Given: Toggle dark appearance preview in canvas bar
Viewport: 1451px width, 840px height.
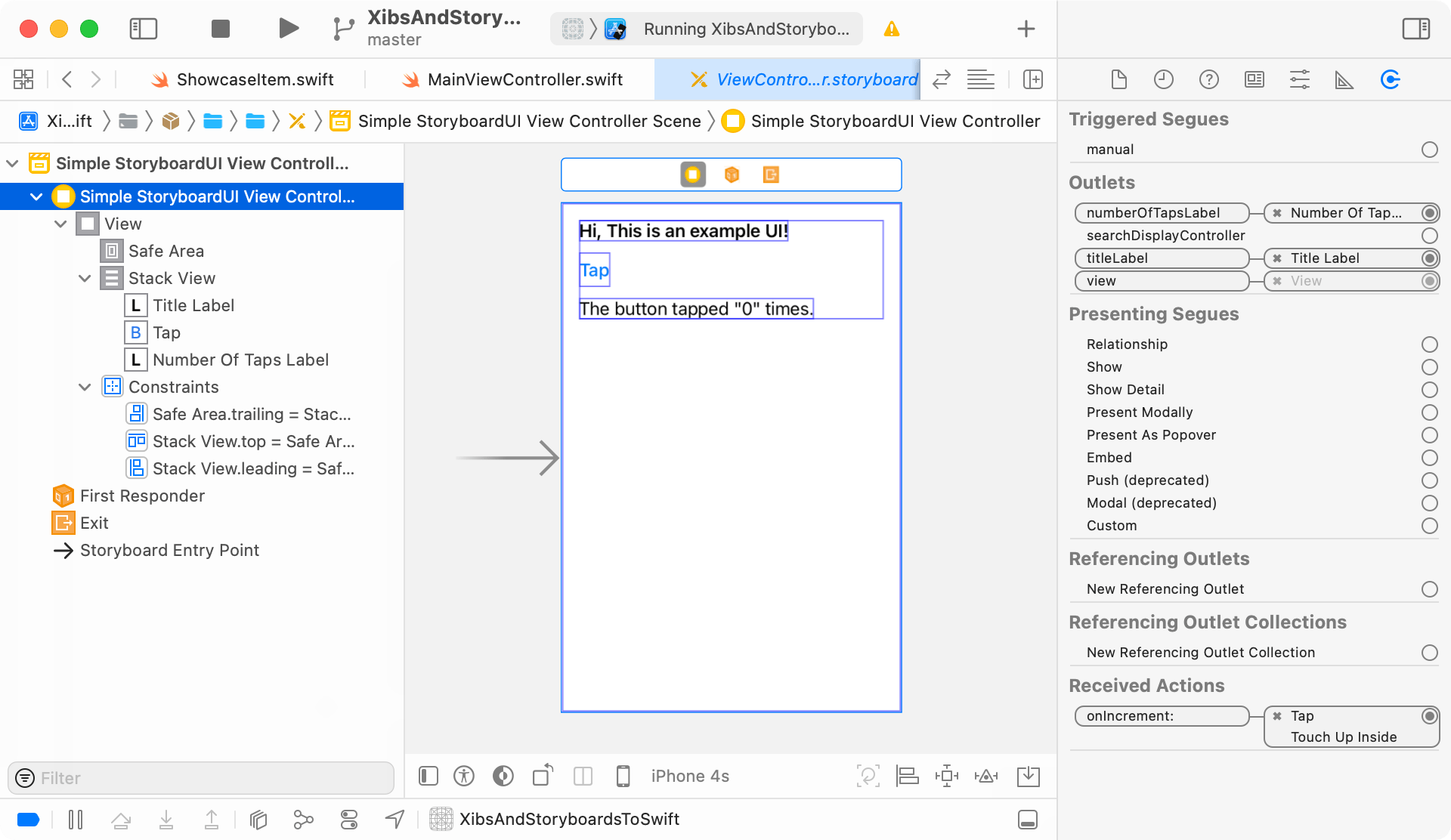Looking at the screenshot, I should pyautogui.click(x=503, y=776).
